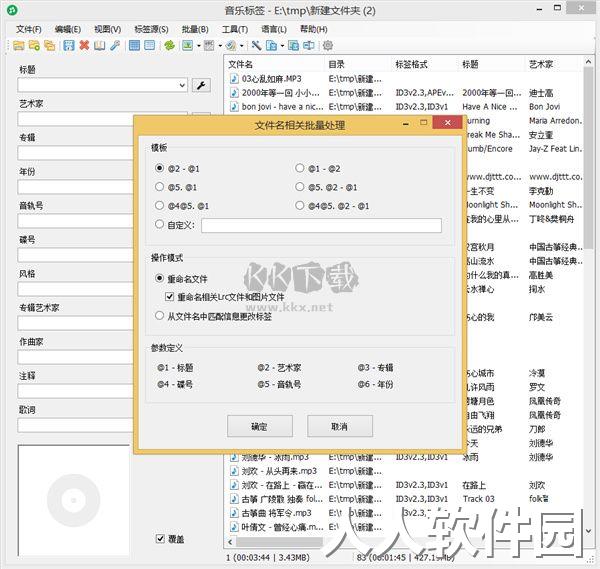The image size is (600, 569).
Task: Click the 取消 cancel button
Action: 340,426
